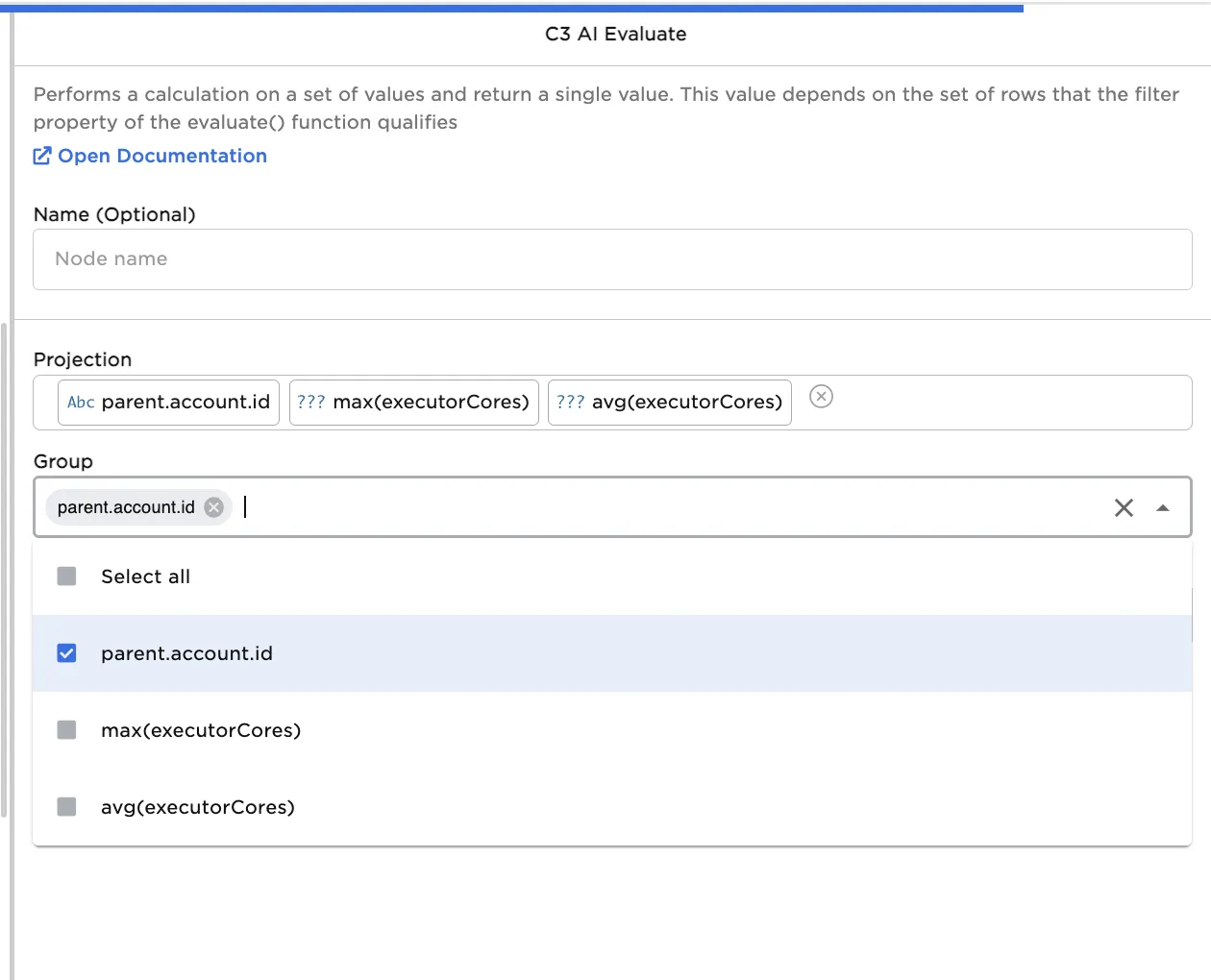Select the parent.account.id projection chip
Viewport: 1211px width, 980px height.
coord(168,403)
